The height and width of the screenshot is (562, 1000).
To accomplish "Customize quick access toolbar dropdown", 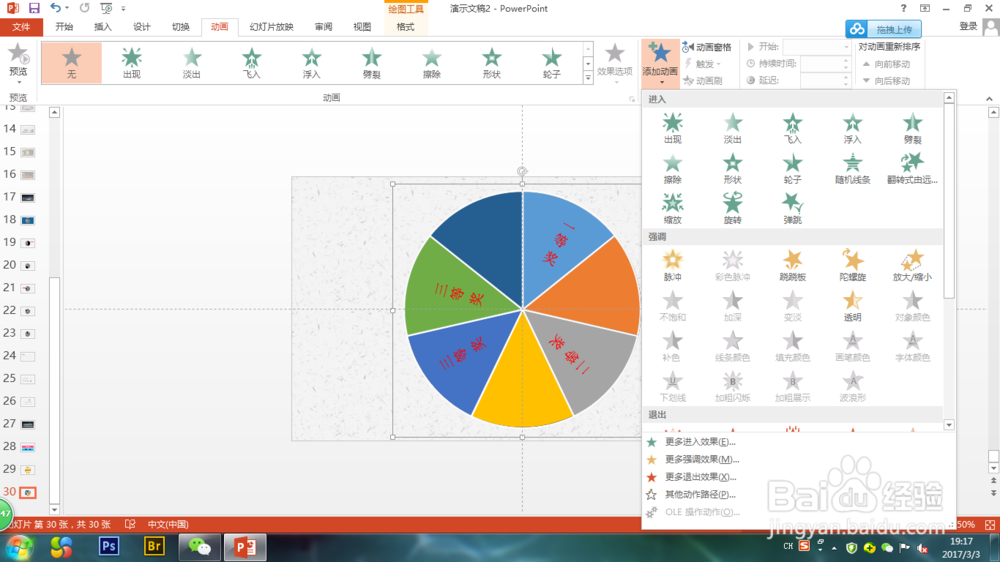I will 123,8.
